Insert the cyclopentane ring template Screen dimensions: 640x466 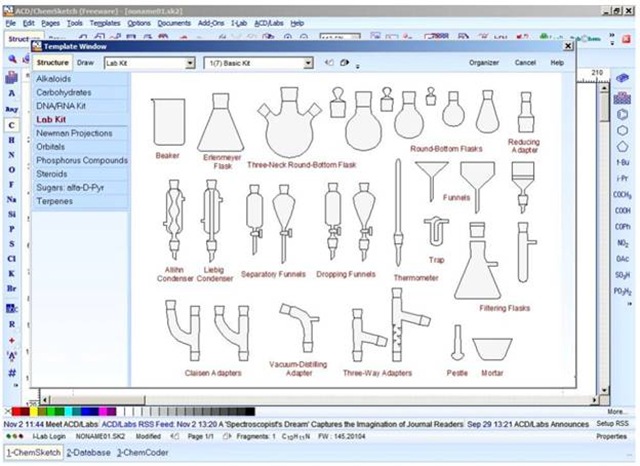(622, 146)
